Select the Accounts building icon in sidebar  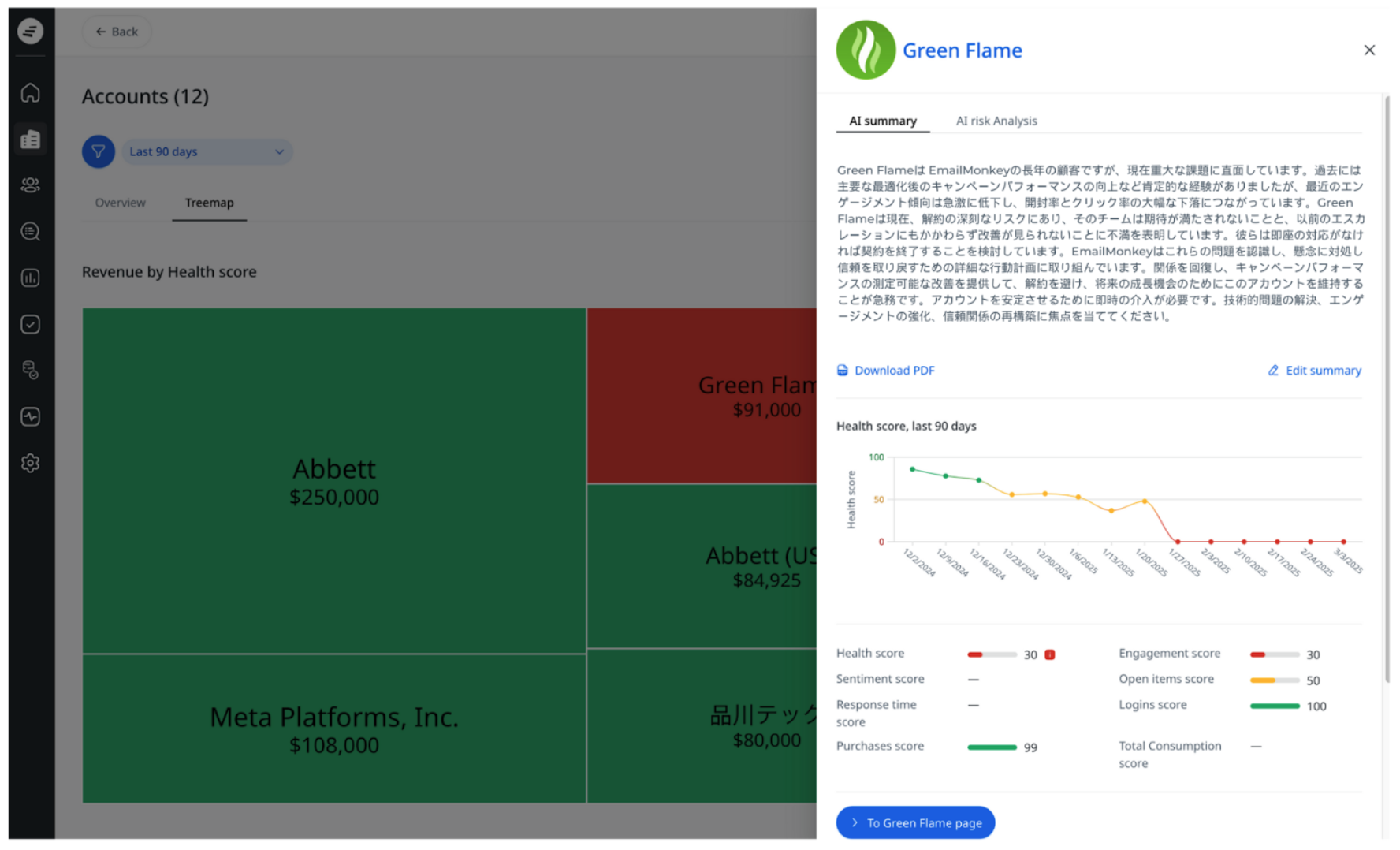click(30, 140)
